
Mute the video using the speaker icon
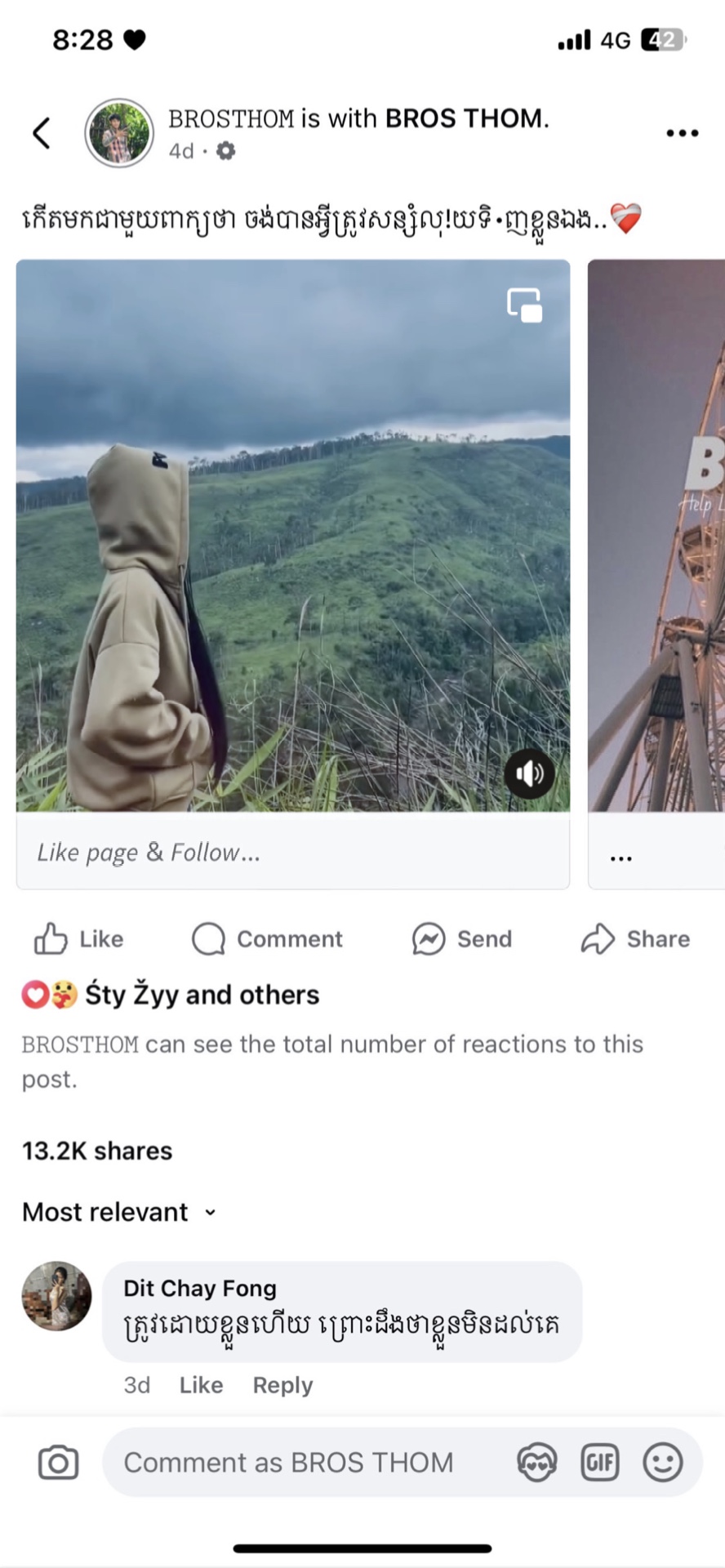pos(529,773)
